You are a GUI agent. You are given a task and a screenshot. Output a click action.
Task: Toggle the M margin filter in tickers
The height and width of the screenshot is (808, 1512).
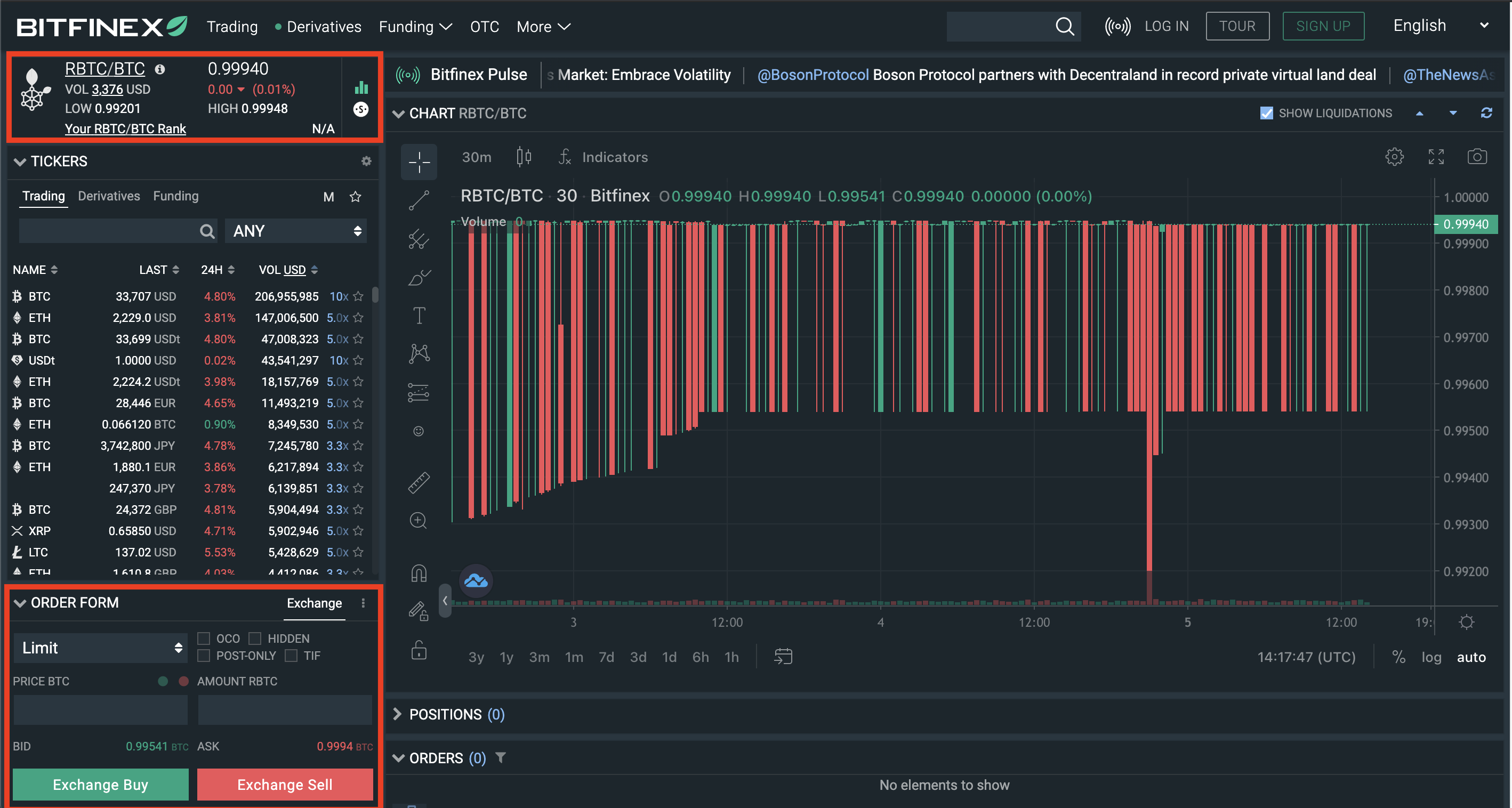(x=329, y=197)
